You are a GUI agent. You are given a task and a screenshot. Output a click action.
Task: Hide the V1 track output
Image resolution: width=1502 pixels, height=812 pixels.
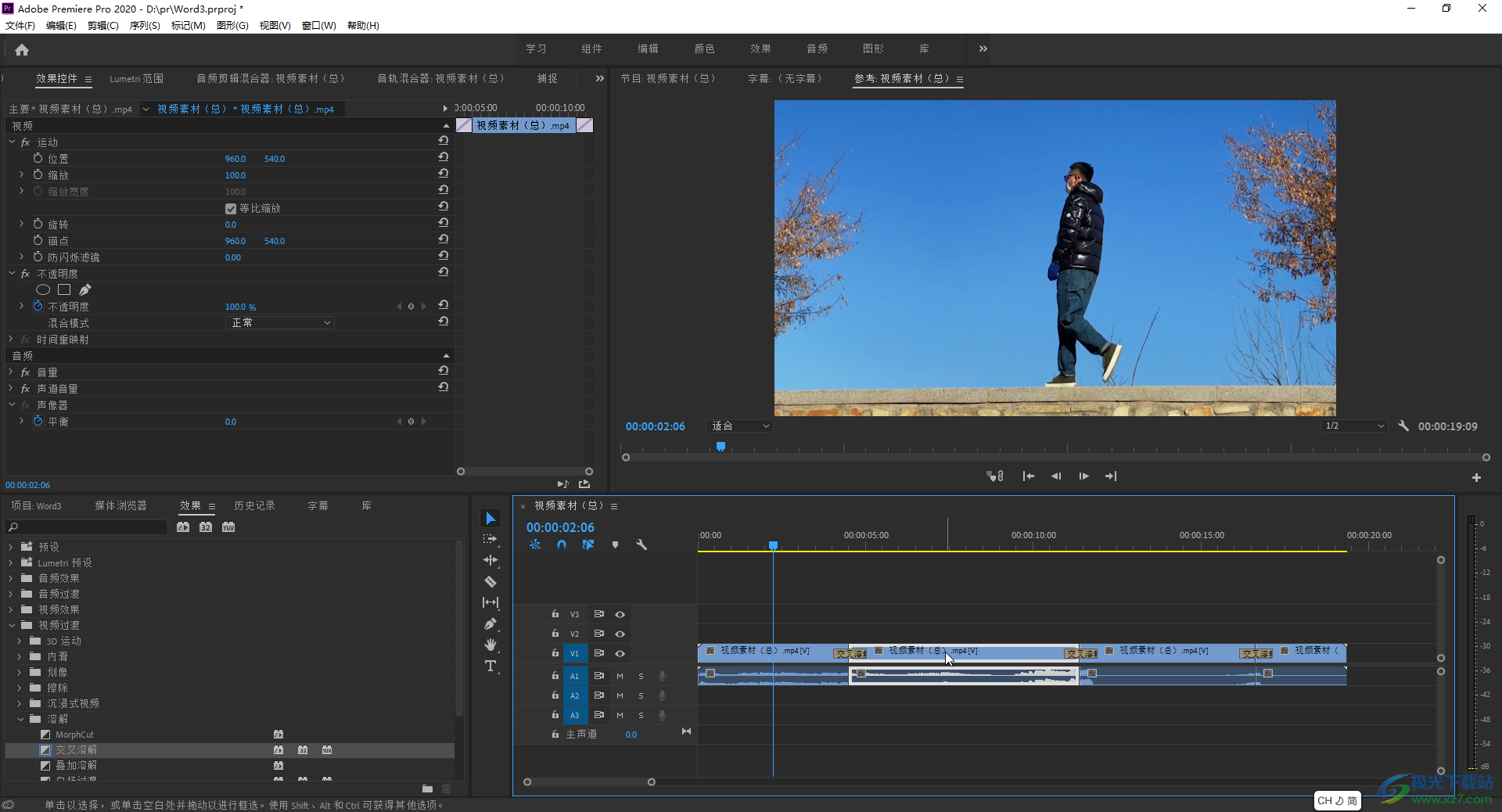[x=620, y=653]
